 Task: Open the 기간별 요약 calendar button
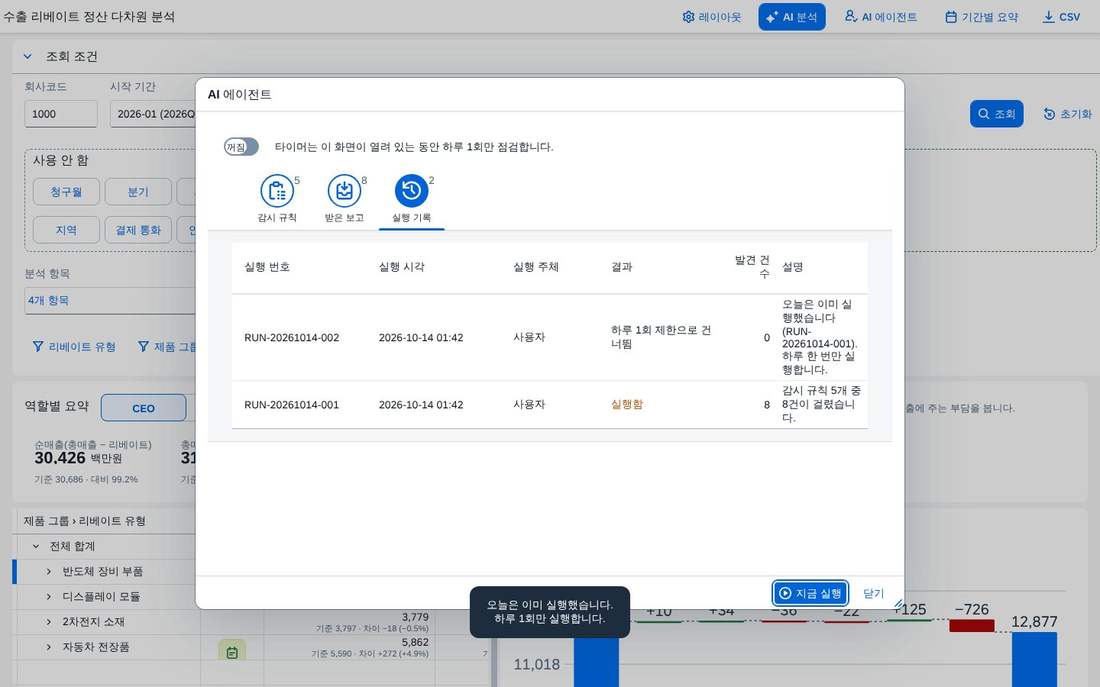click(x=981, y=17)
